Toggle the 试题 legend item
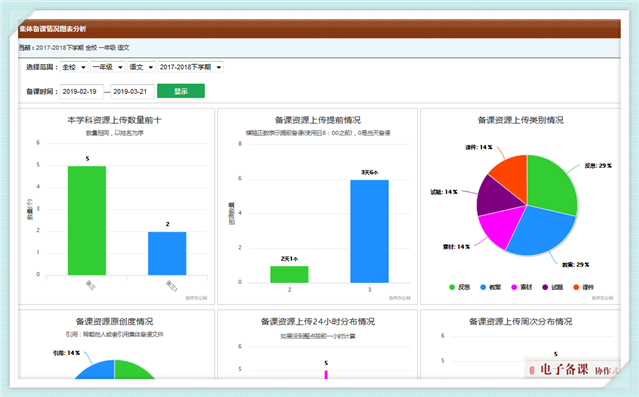This screenshot has height=397, width=639. (x=553, y=287)
